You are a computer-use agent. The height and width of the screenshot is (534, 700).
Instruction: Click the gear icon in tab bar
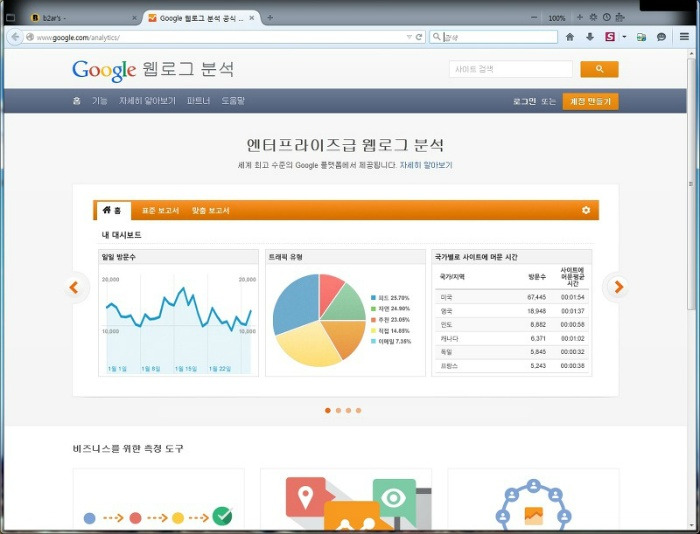click(593, 17)
